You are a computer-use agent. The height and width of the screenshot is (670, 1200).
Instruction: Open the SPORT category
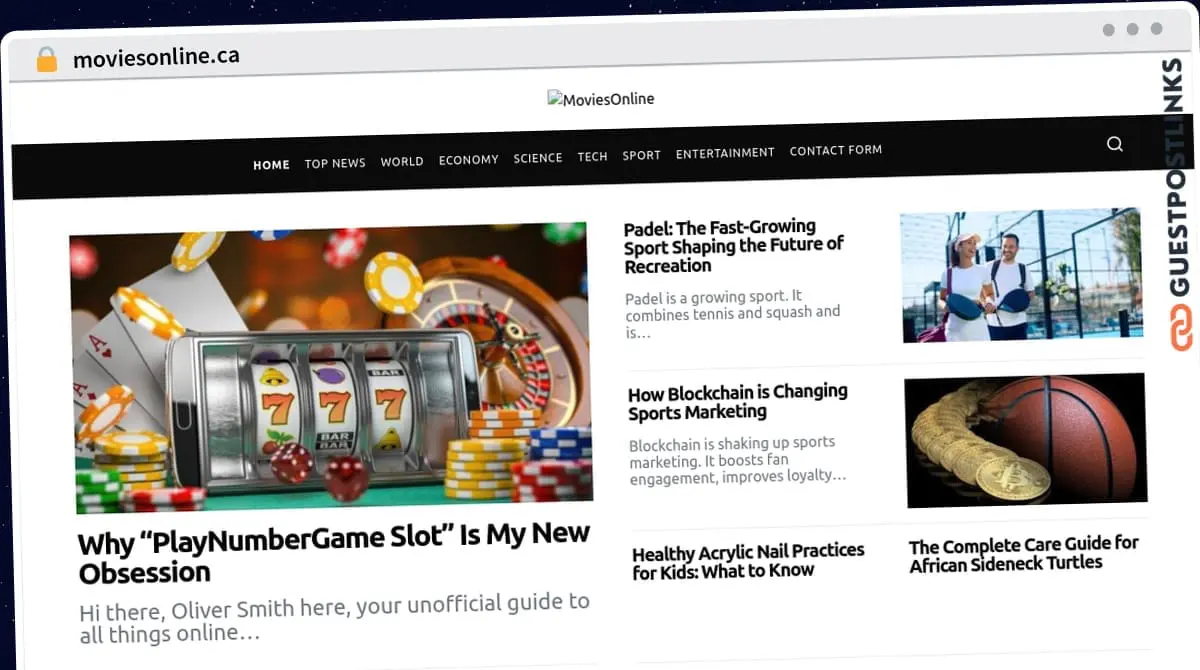tap(642, 155)
